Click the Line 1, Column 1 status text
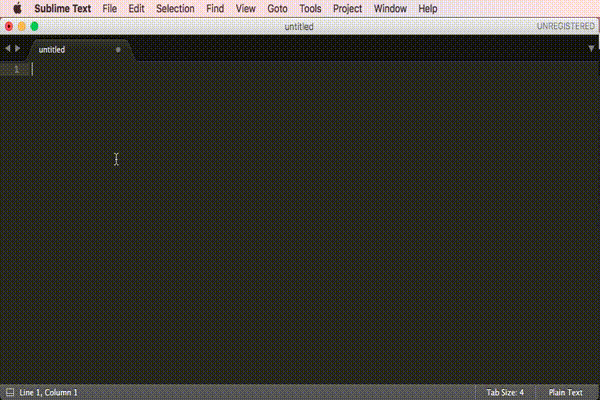This screenshot has height=400, width=600. tap(48, 392)
